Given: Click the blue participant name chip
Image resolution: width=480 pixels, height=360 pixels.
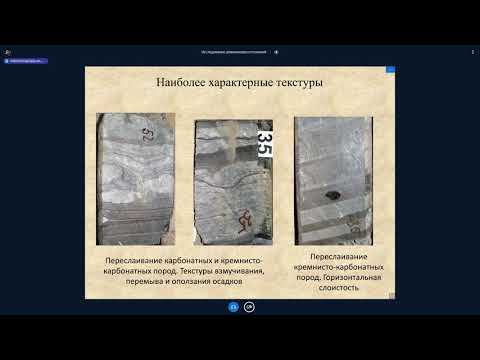Looking at the screenshot, I should (26, 61).
